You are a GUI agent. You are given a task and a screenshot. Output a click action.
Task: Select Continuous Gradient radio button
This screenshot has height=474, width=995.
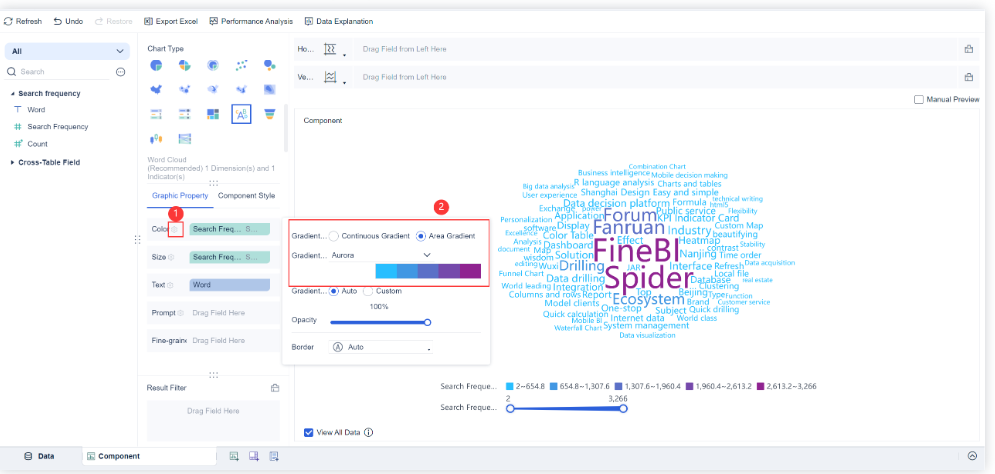pyautogui.click(x=334, y=236)
